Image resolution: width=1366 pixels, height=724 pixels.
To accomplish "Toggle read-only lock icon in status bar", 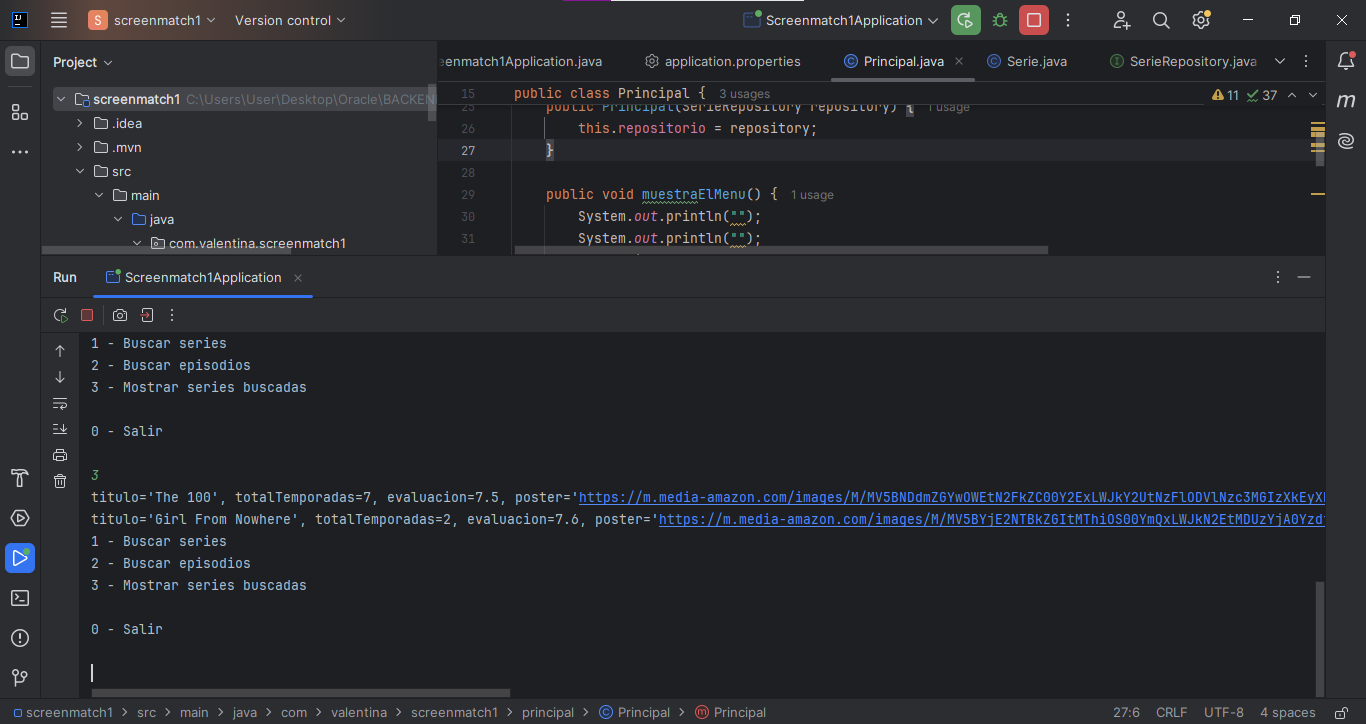I will [1341, 712].
